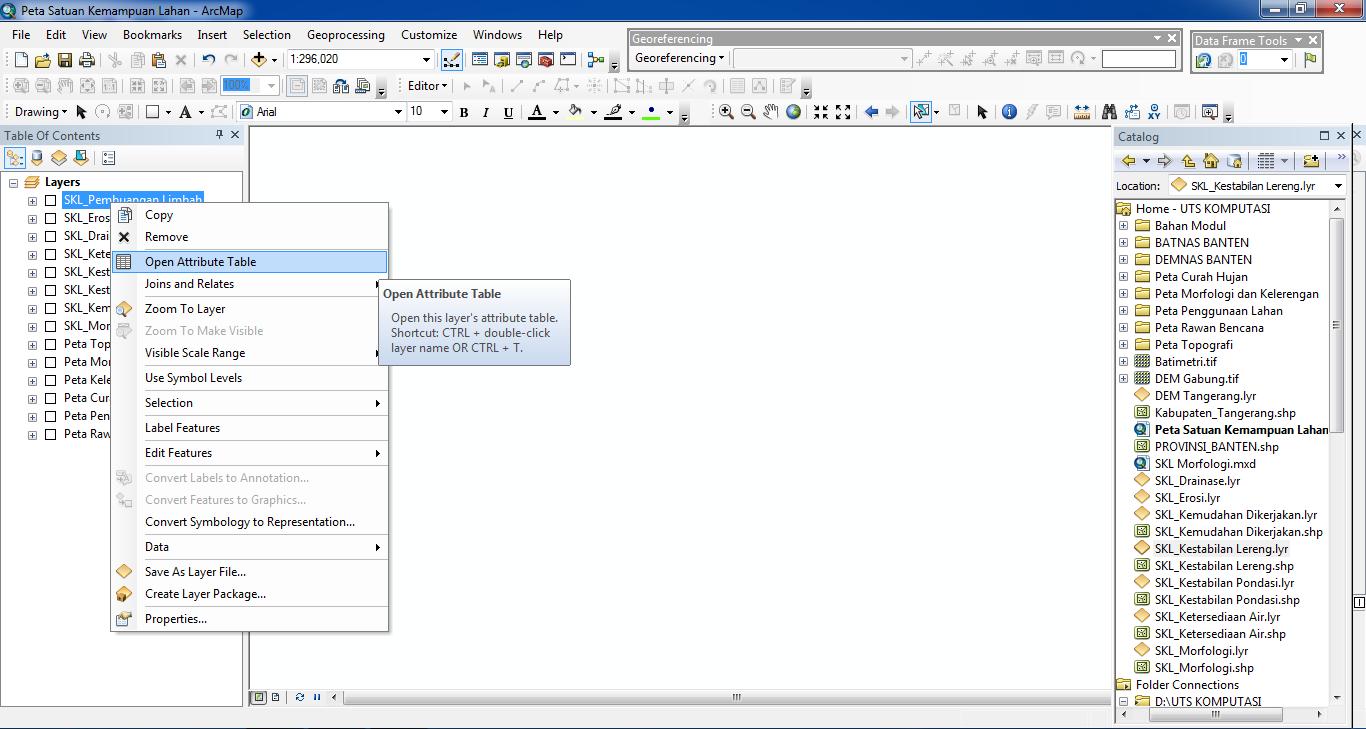
Task: Click the Save map document icon
Action: click(x=65, y=60)
